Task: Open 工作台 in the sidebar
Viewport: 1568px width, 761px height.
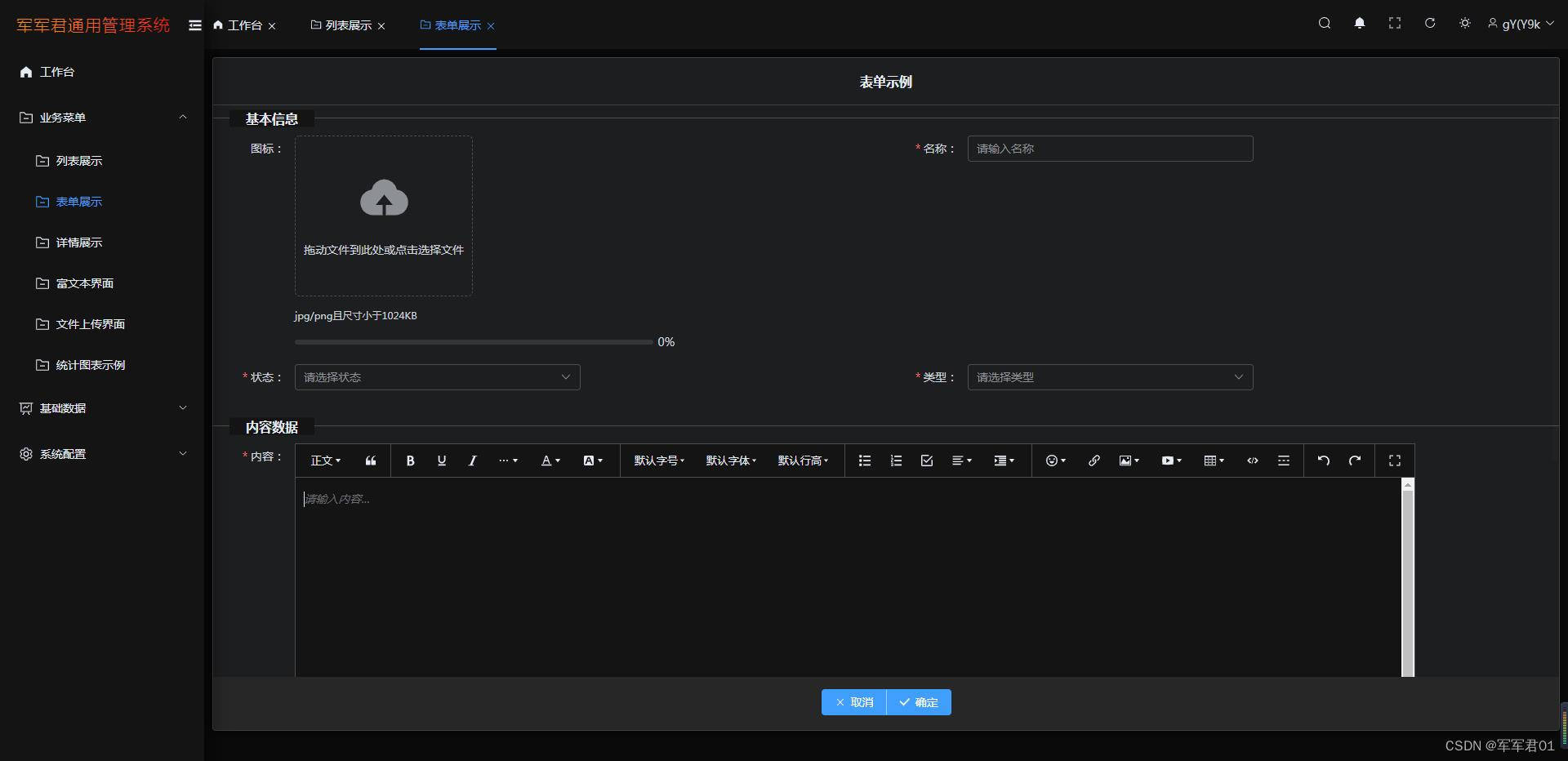Action: [102, 72]
